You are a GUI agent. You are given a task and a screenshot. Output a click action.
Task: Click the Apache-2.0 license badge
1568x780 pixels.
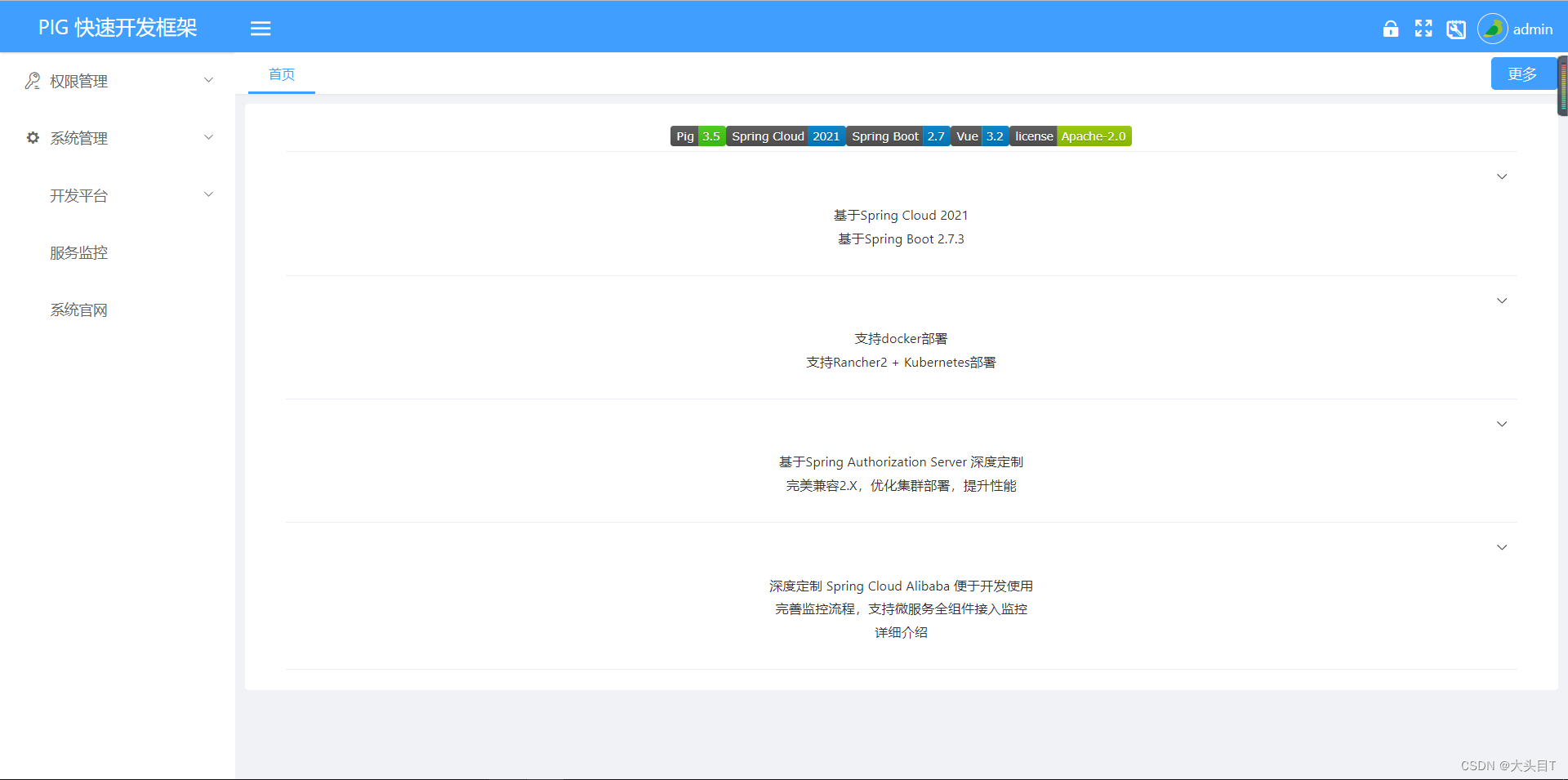[x=1094, y=136]
